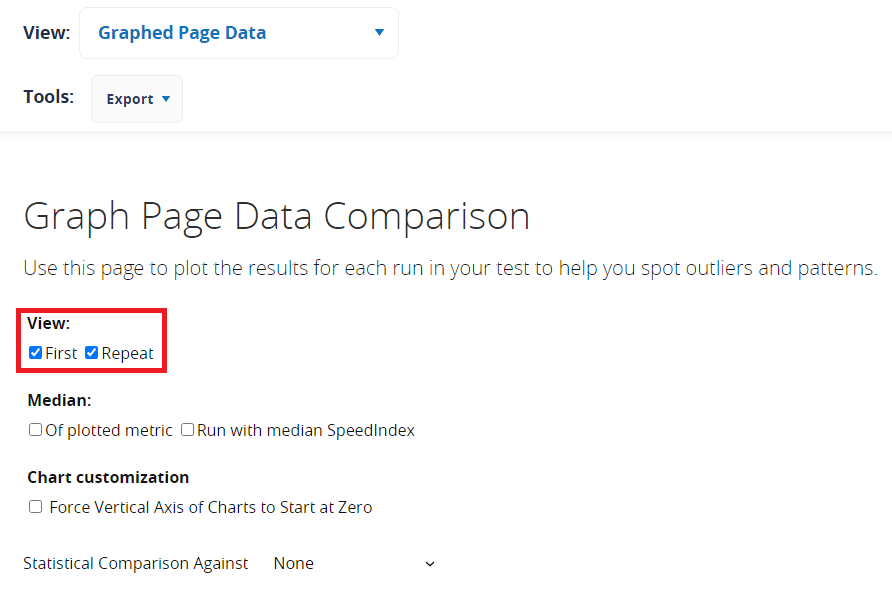This screenshot has height=605, width=892.
Task: Click the blue arrow in View selector
Action: (379, 33)
